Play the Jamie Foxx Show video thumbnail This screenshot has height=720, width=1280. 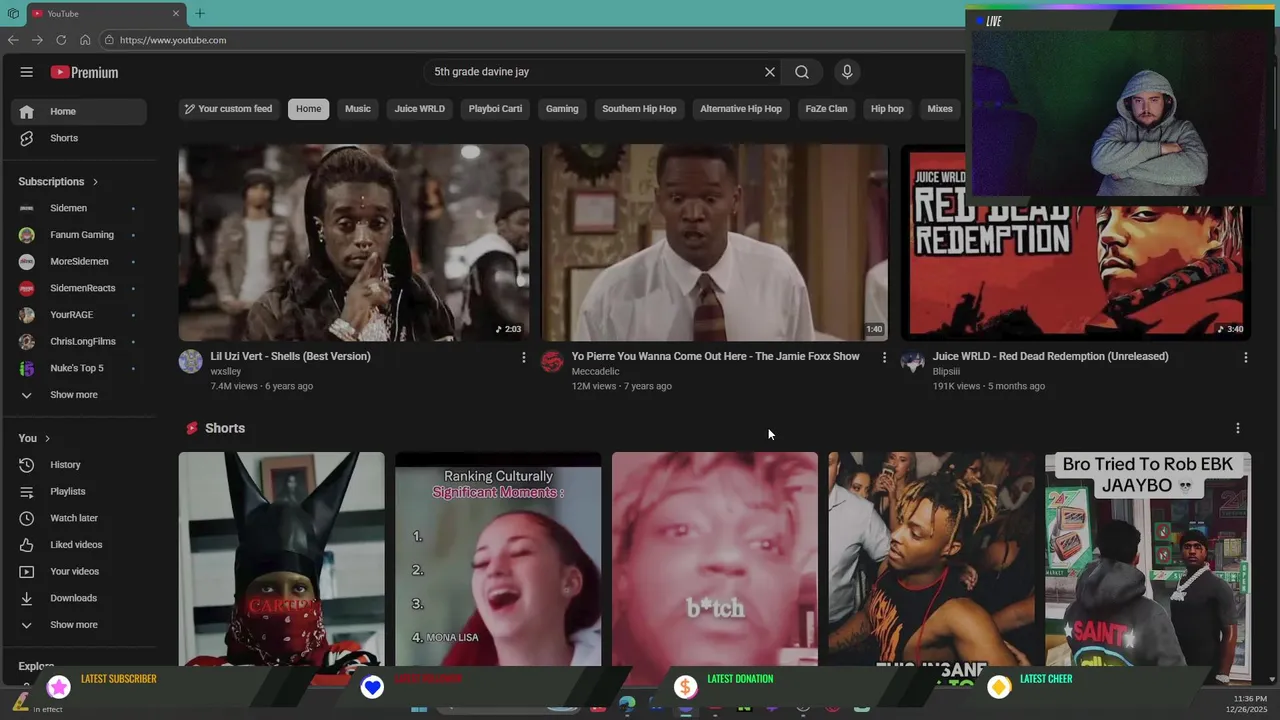[x=715, y=242]
